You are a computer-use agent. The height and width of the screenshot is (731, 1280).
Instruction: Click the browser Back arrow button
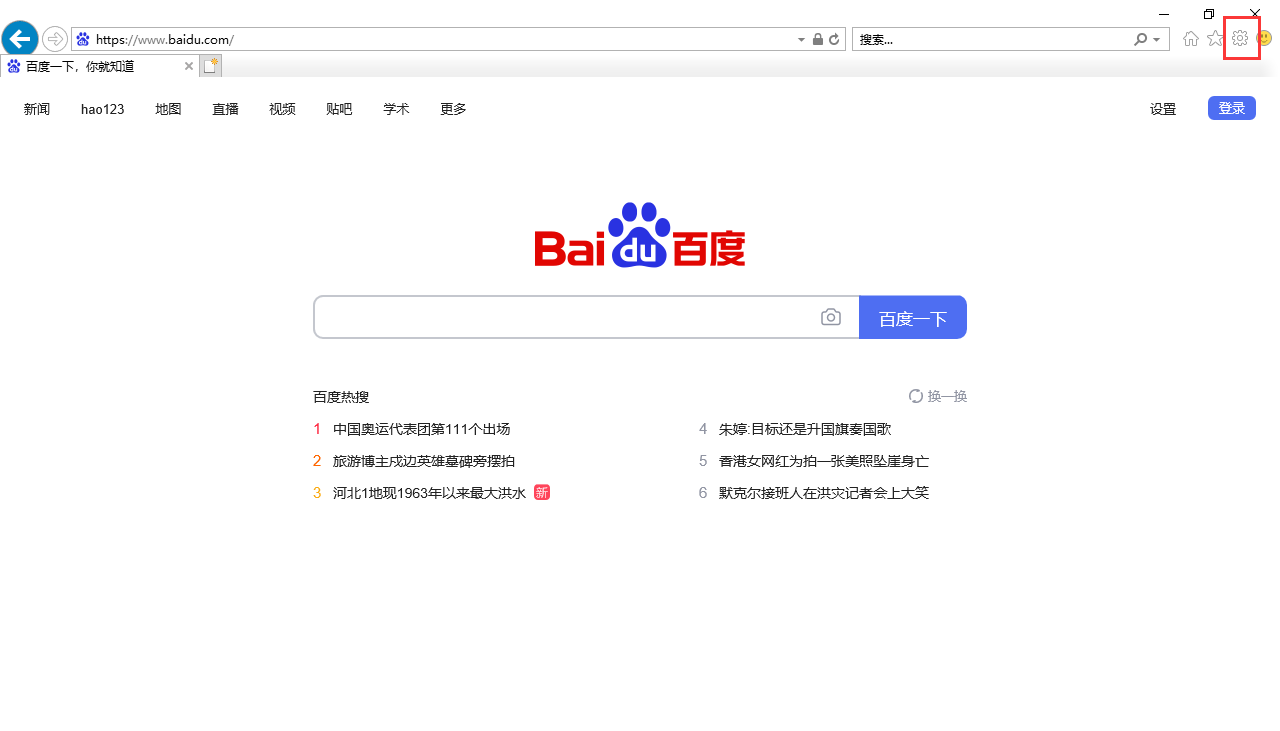[x=20, y=39]
